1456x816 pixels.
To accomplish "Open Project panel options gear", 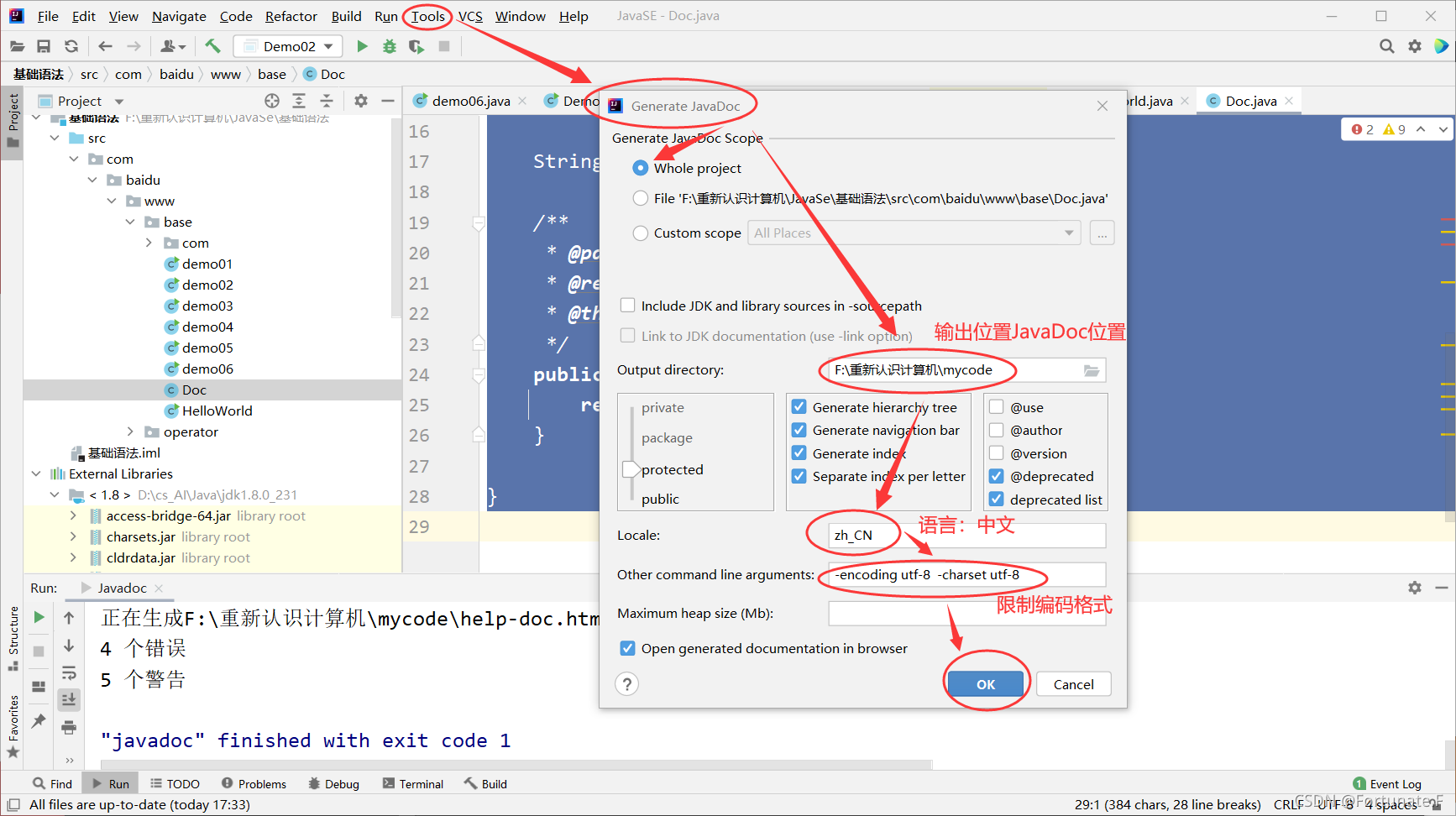I will coord(361,101).
